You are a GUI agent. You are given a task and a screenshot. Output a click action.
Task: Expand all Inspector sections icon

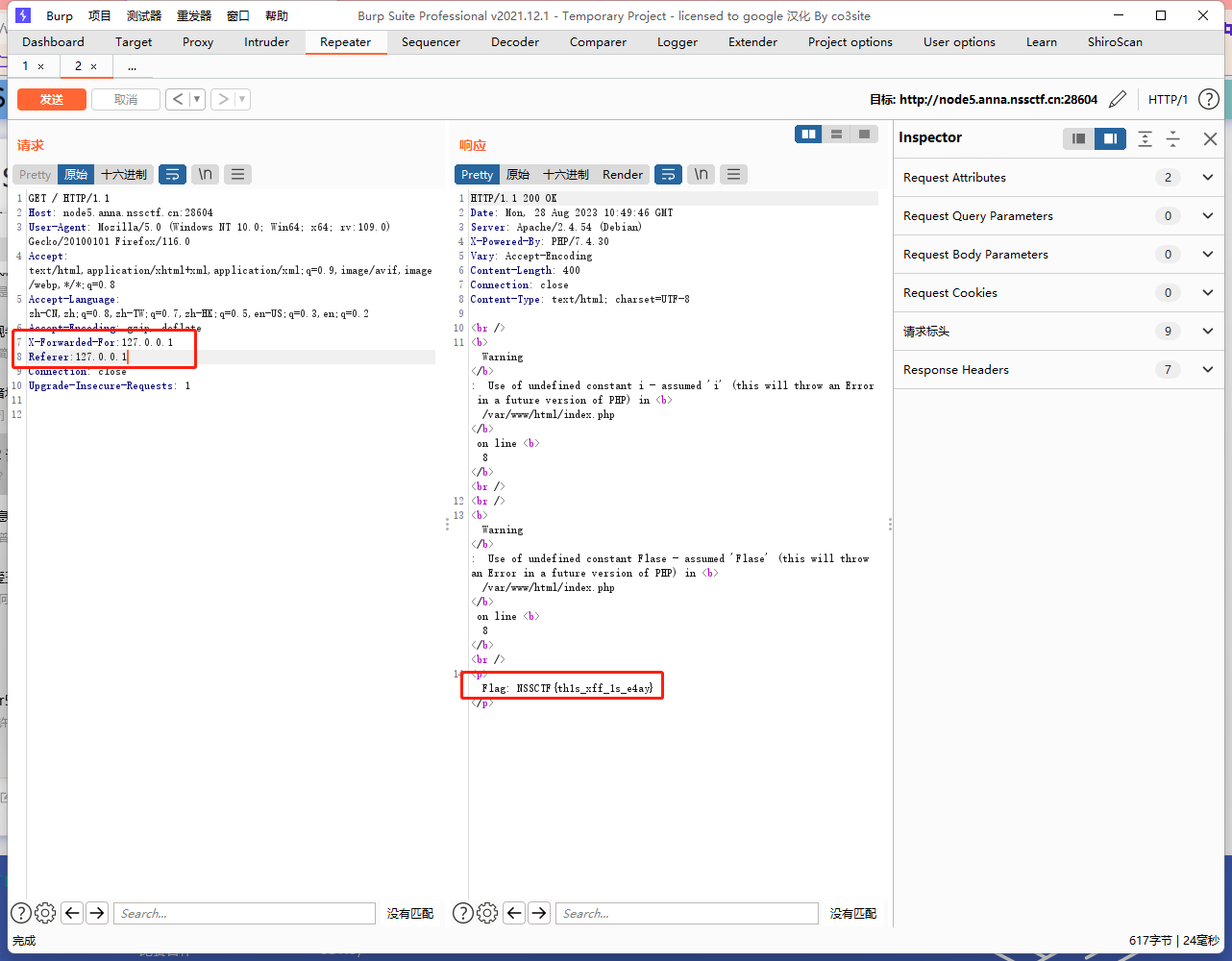point(1145,138)
